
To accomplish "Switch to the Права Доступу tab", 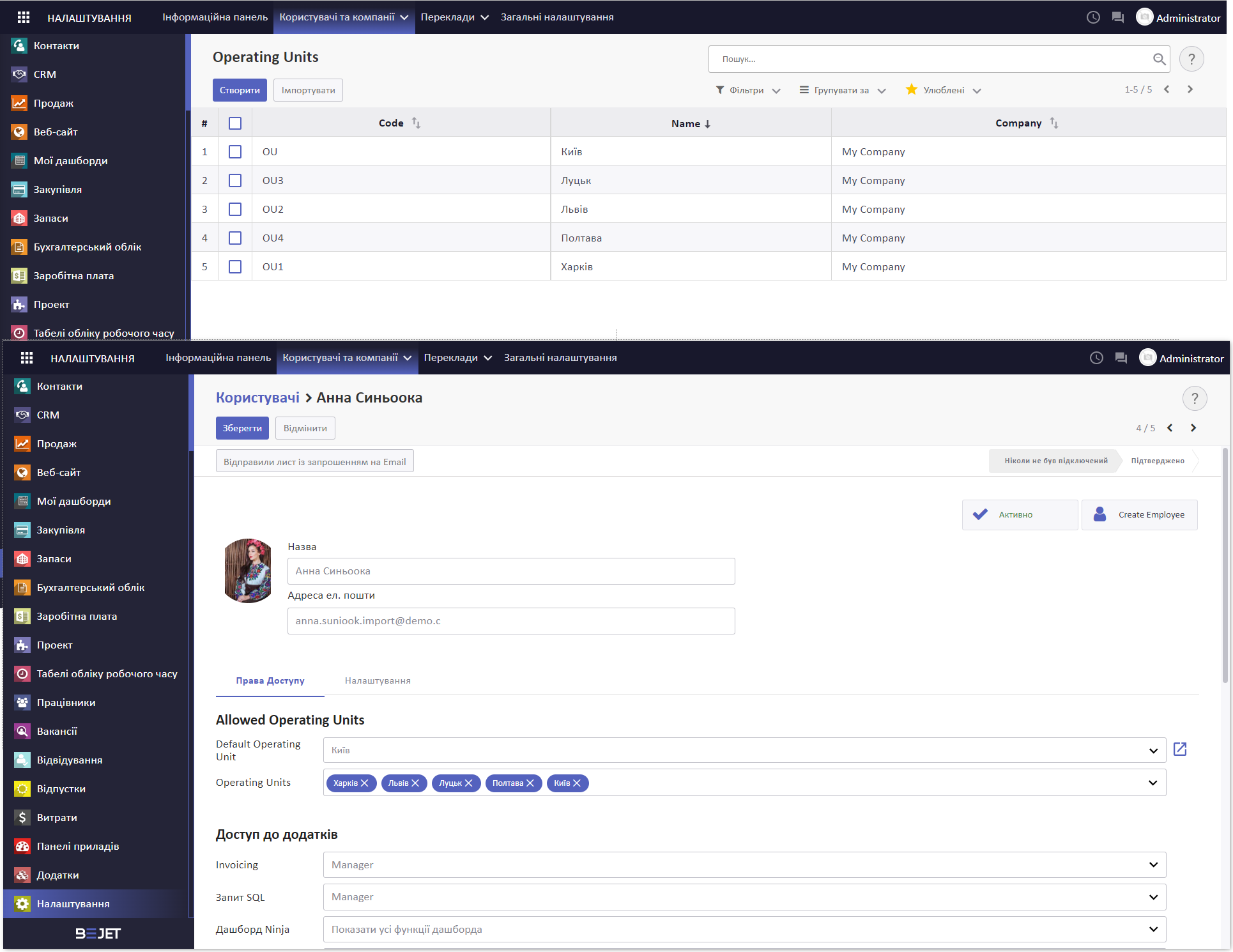I will pos(270,681).
